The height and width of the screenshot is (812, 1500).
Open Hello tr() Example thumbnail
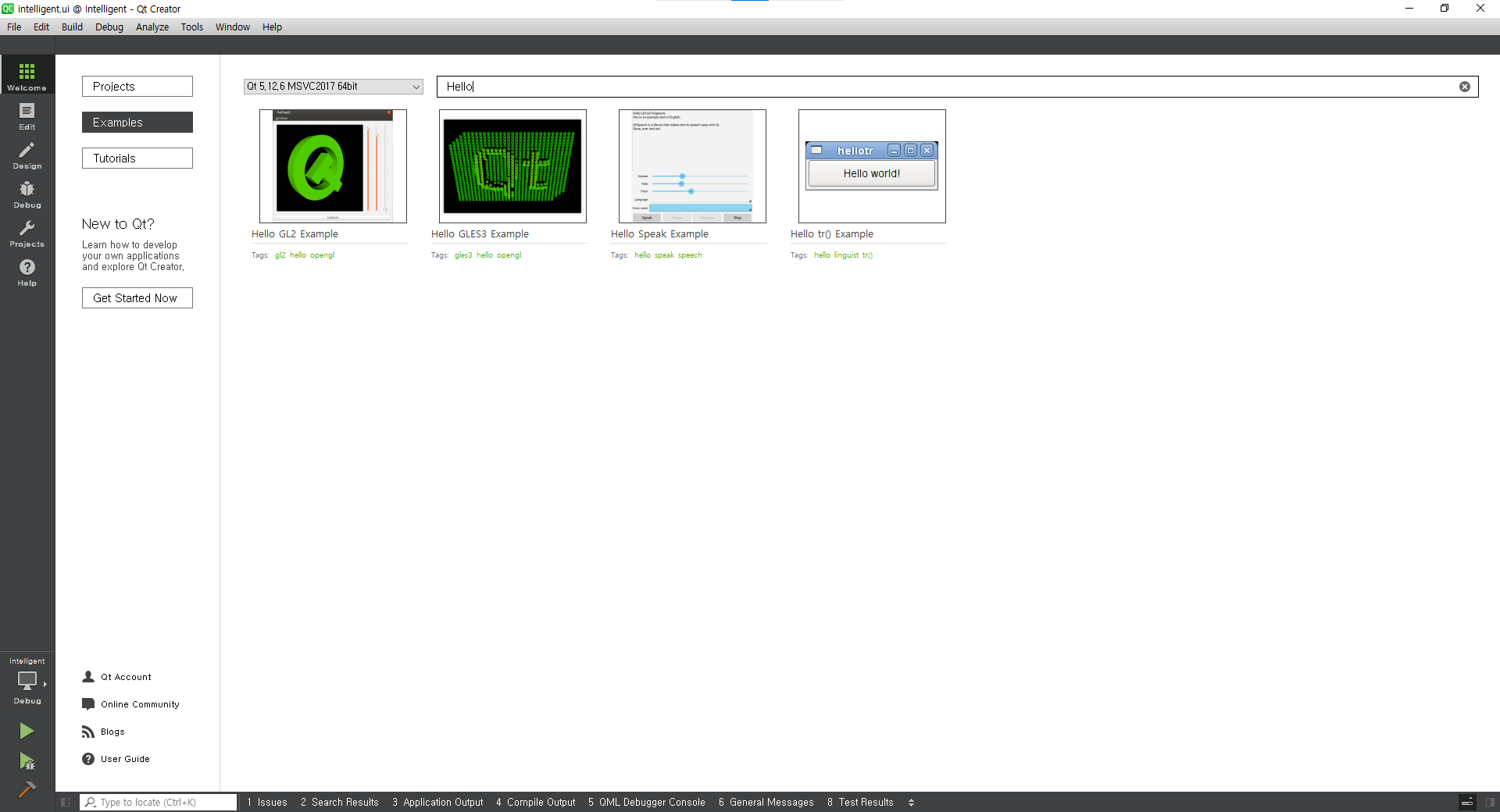(872, 166)
